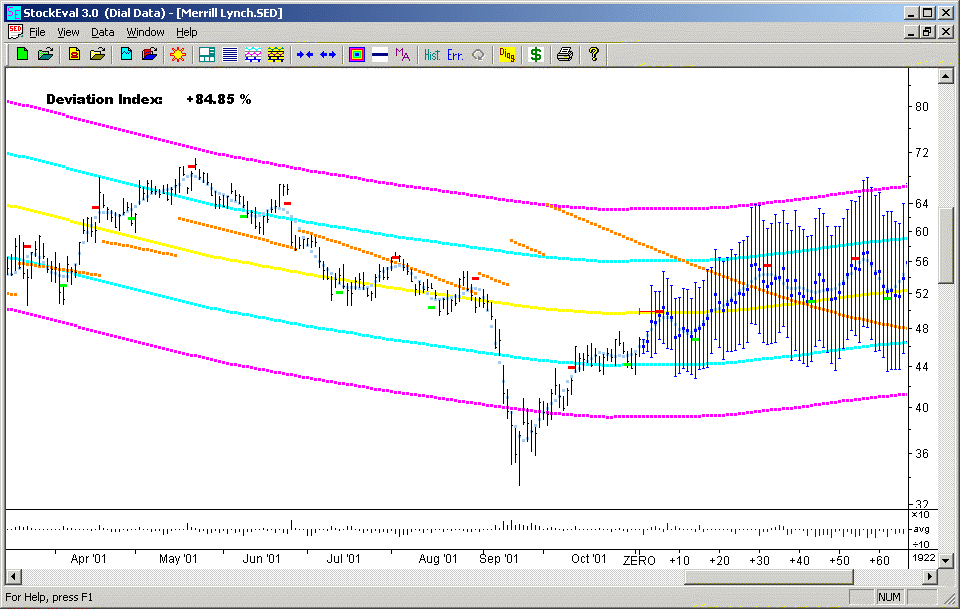The image size is (960, 609).
Task: Click the horizontal scrollbar right arrow
Action: coord(931,576)
